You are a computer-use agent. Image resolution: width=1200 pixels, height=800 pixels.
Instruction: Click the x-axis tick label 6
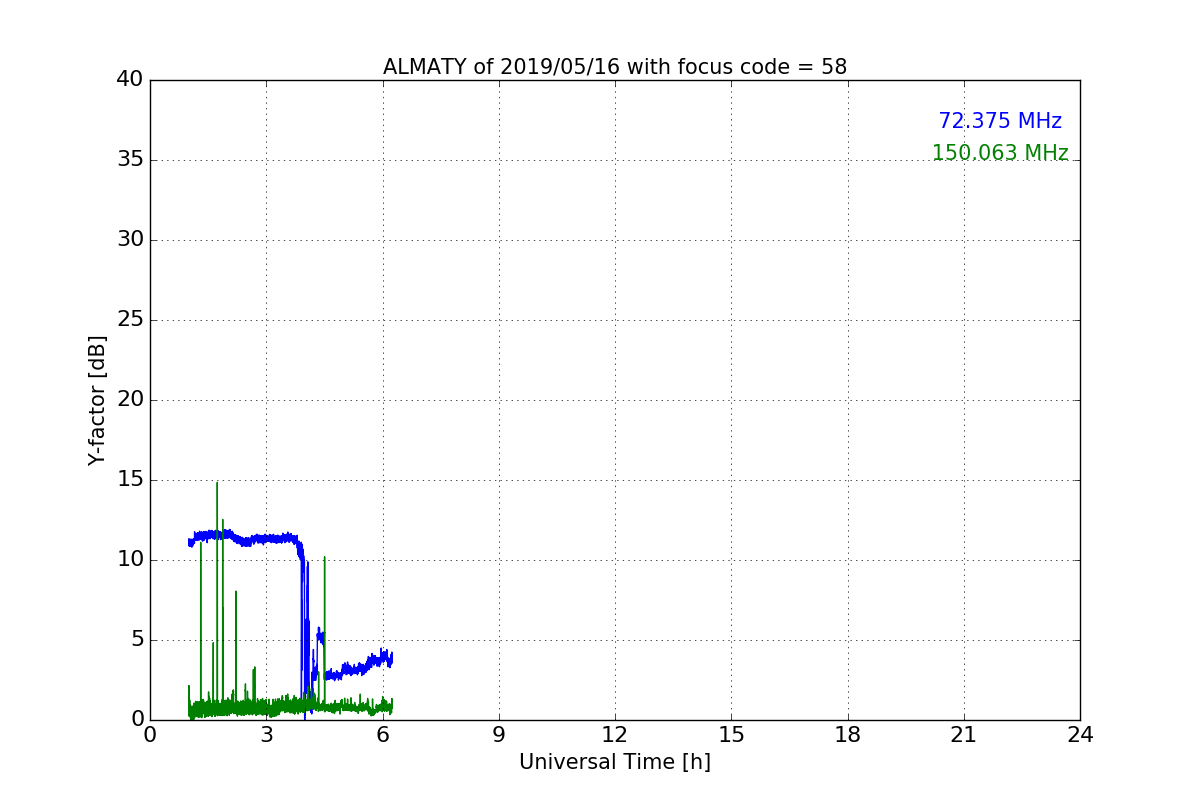(x=382, y=735)
